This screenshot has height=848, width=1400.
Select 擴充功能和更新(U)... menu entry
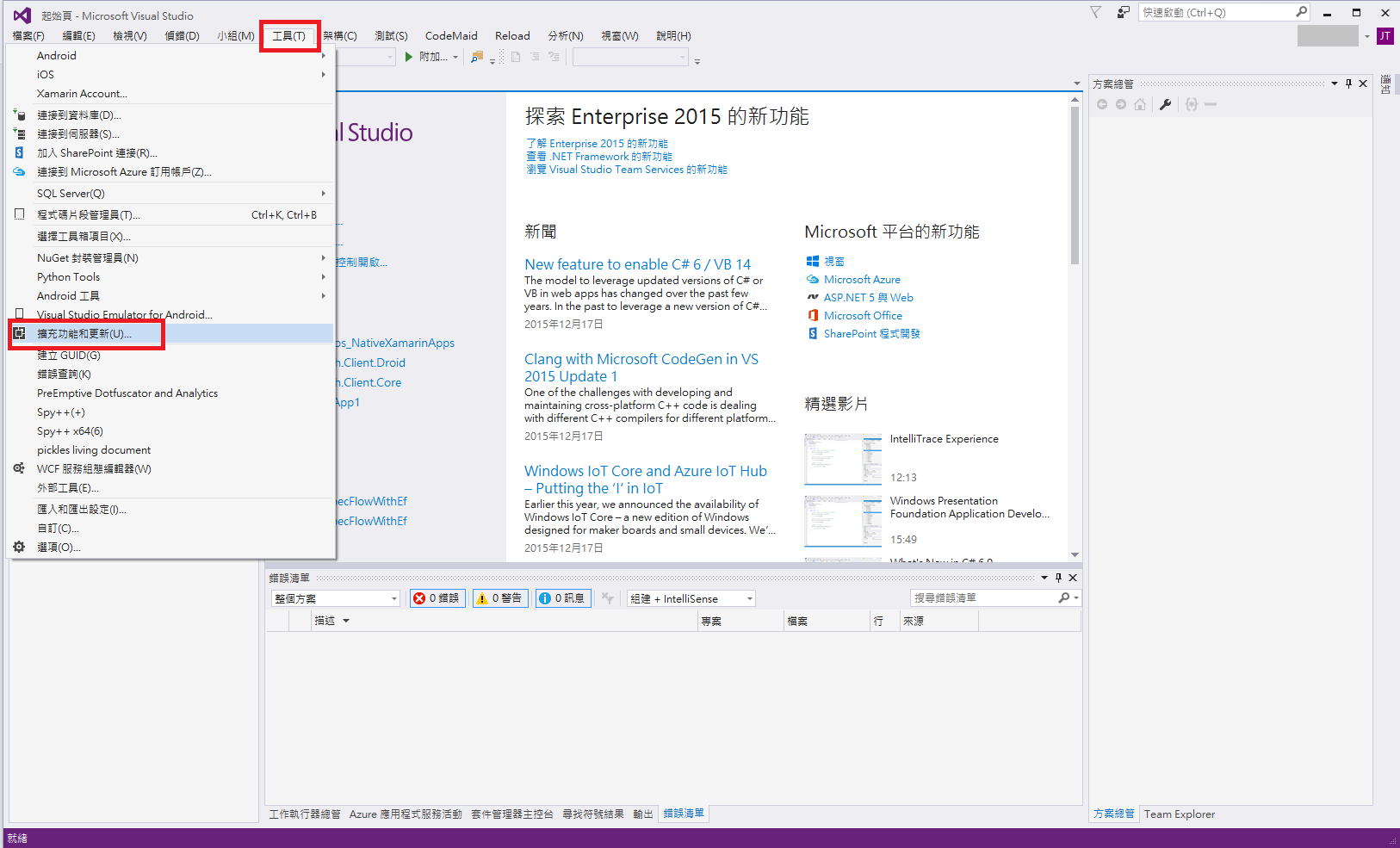(170, 333)
